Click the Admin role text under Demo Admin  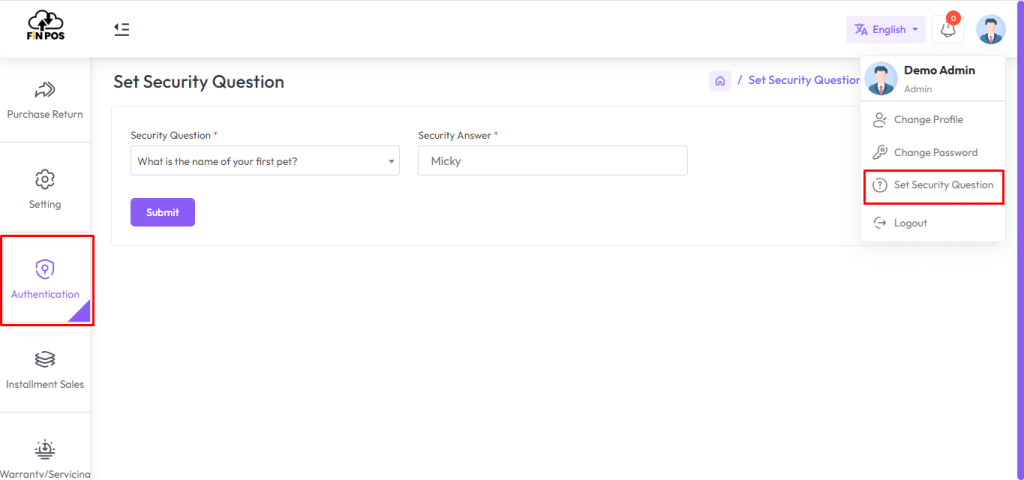pyautogui.click(x=918, y=89)
